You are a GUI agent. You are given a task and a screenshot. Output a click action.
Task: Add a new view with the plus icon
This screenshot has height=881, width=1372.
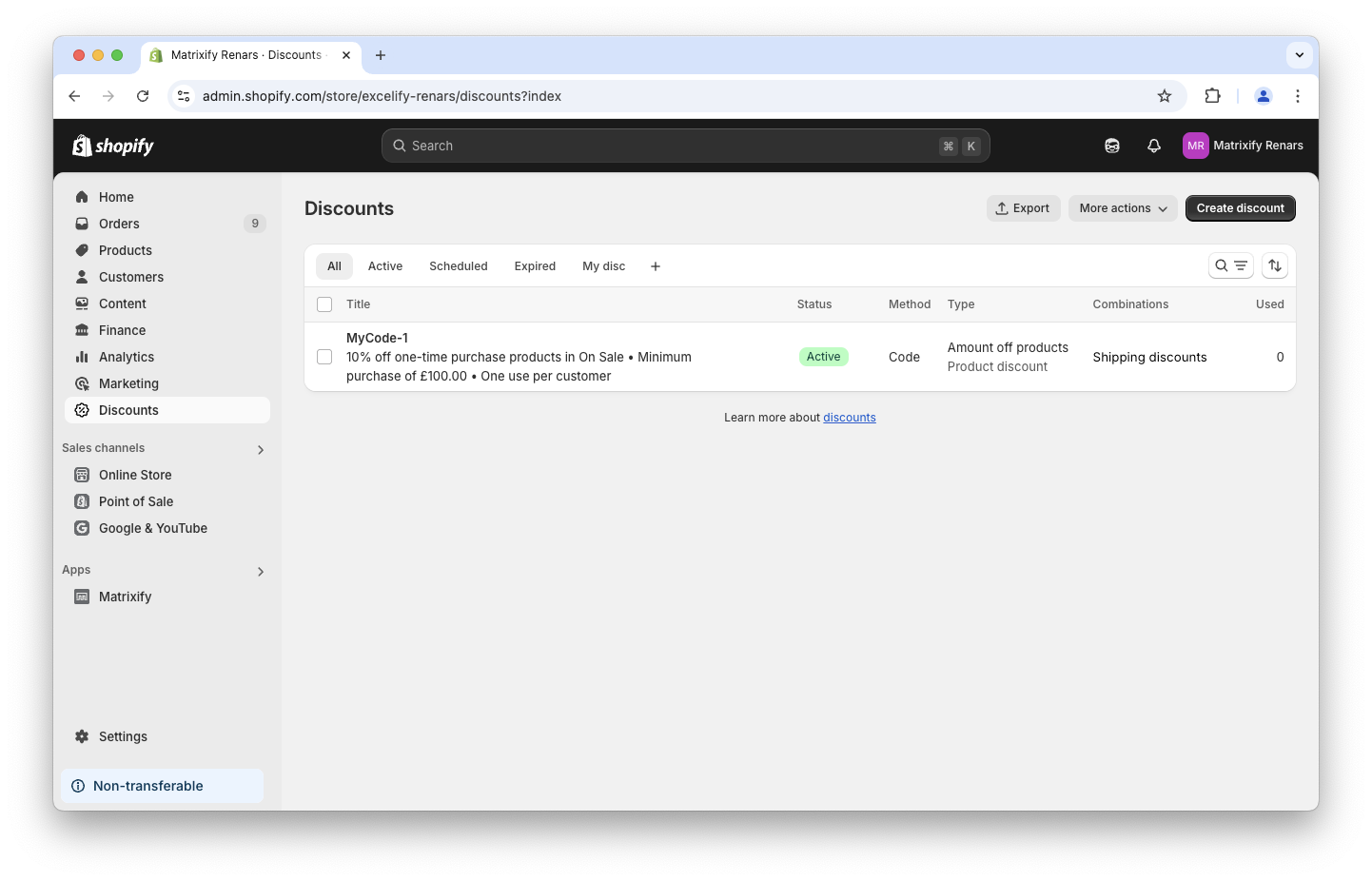[655, 266]
